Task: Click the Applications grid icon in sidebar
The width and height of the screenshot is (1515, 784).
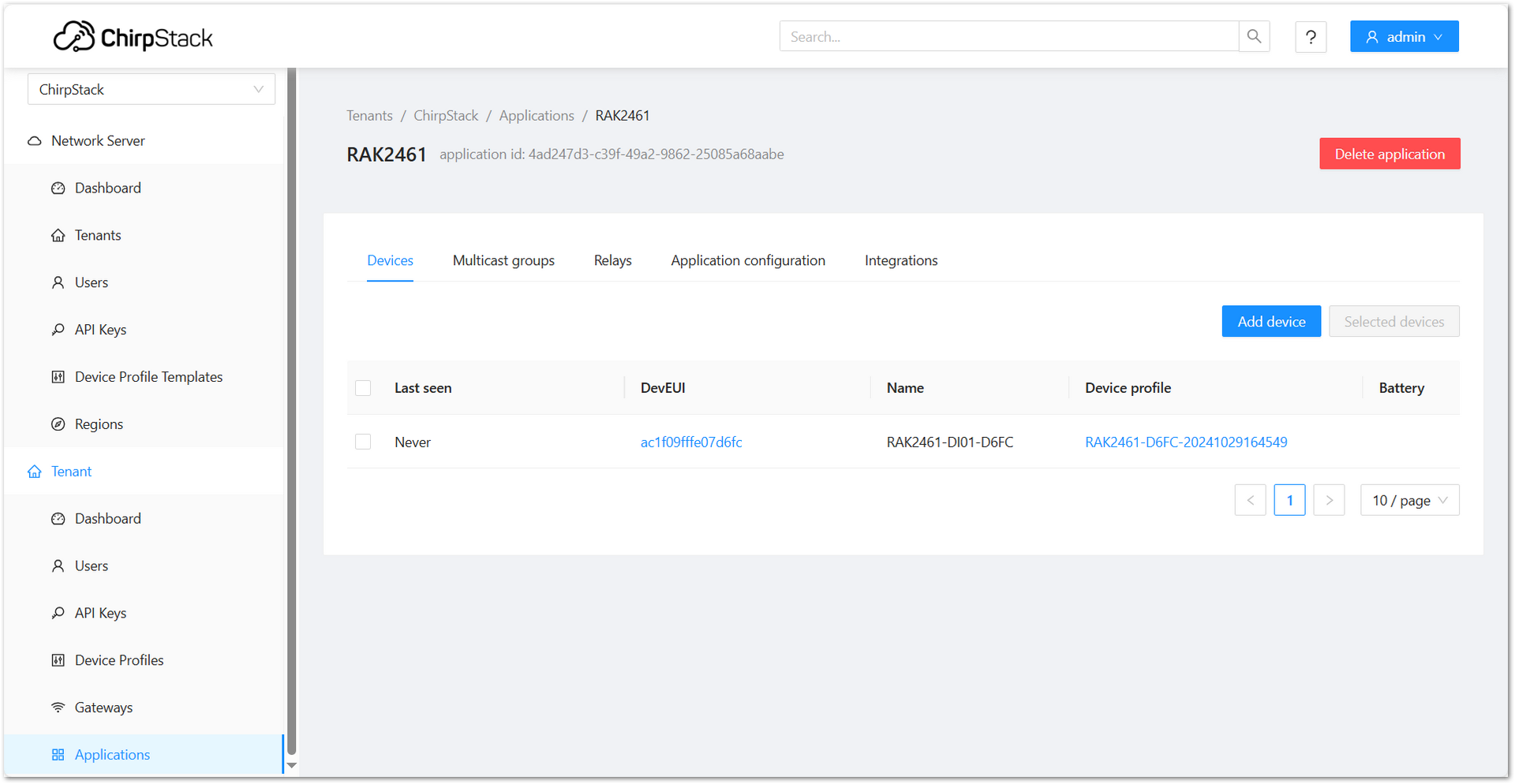Action: [58, 754]
